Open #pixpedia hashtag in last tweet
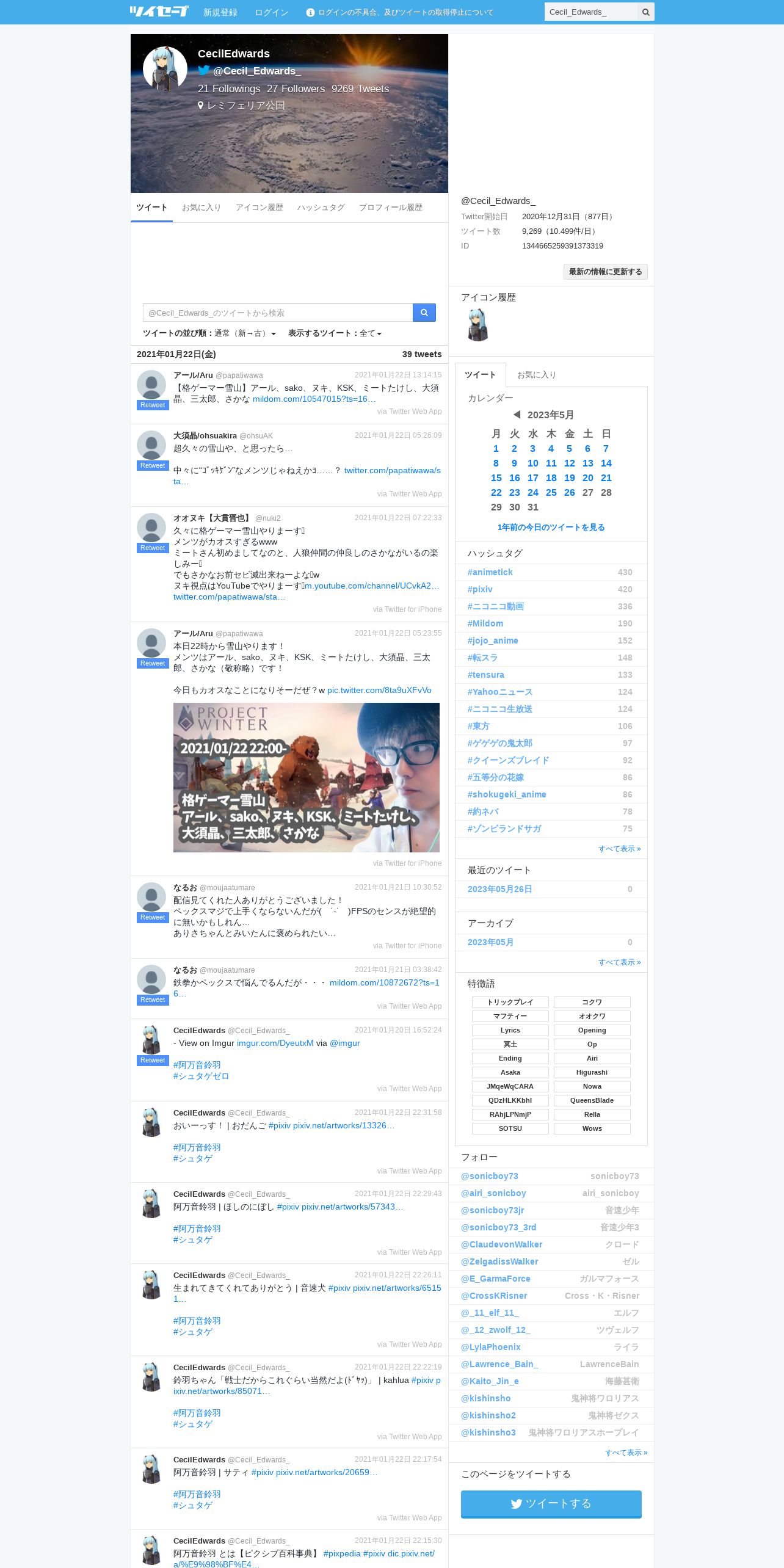This screenshot has width=784, height=1568. (342, 1553)
